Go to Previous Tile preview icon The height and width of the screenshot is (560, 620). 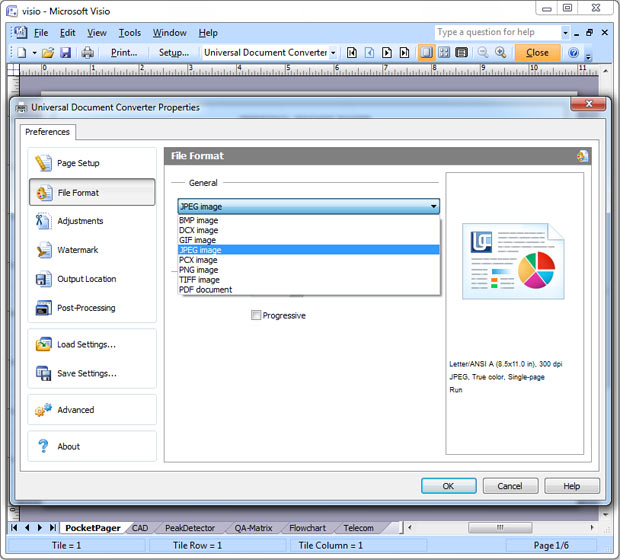click(369, 53)
